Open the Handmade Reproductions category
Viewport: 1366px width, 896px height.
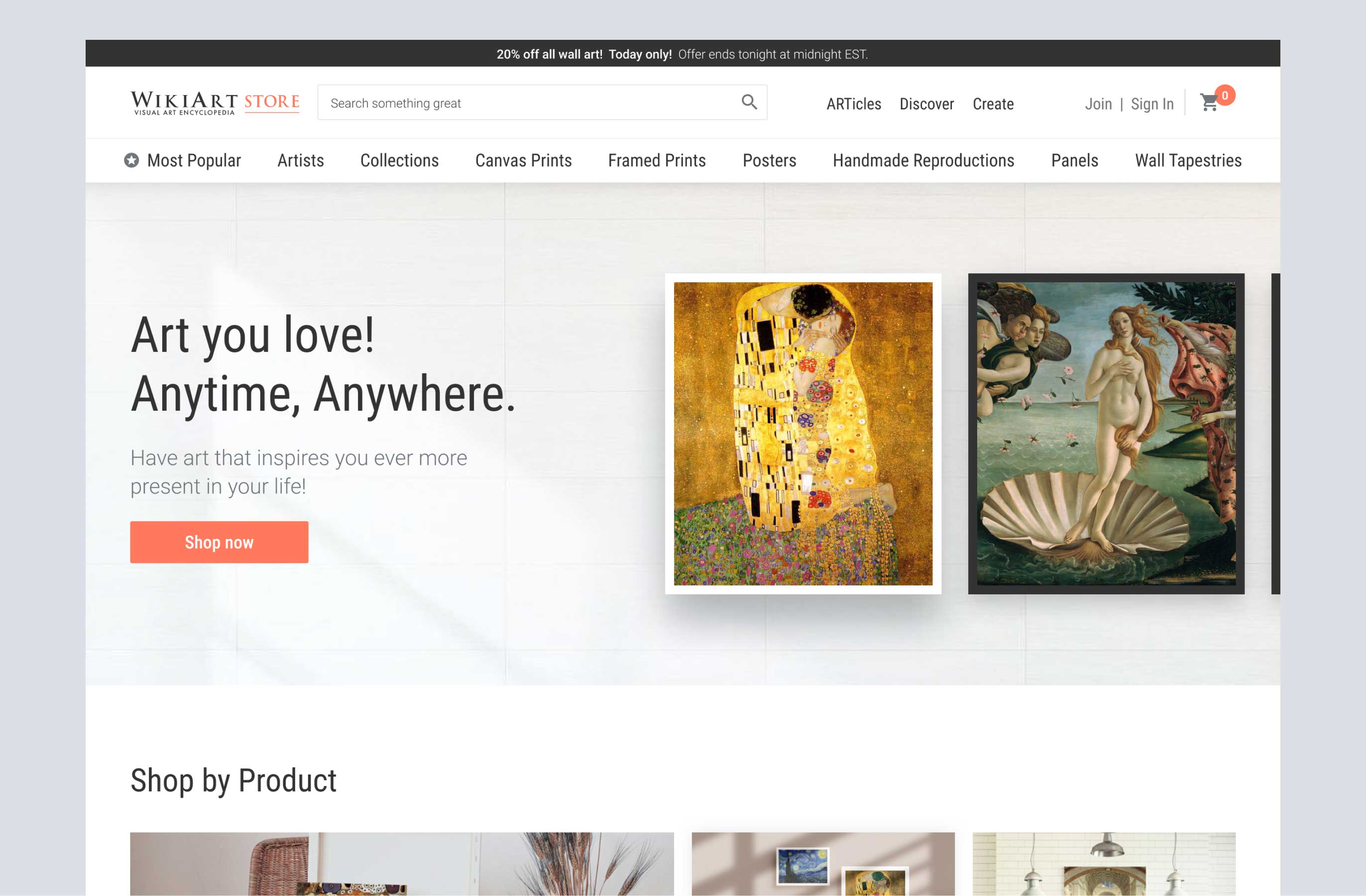click(x=923, y=161)
